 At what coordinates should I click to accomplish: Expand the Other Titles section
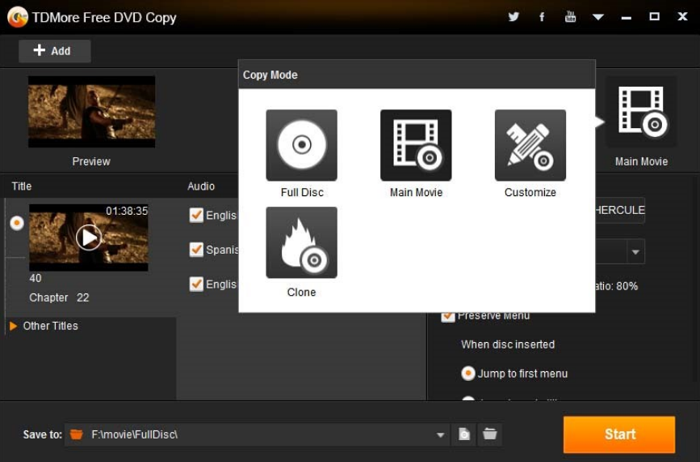14,326
